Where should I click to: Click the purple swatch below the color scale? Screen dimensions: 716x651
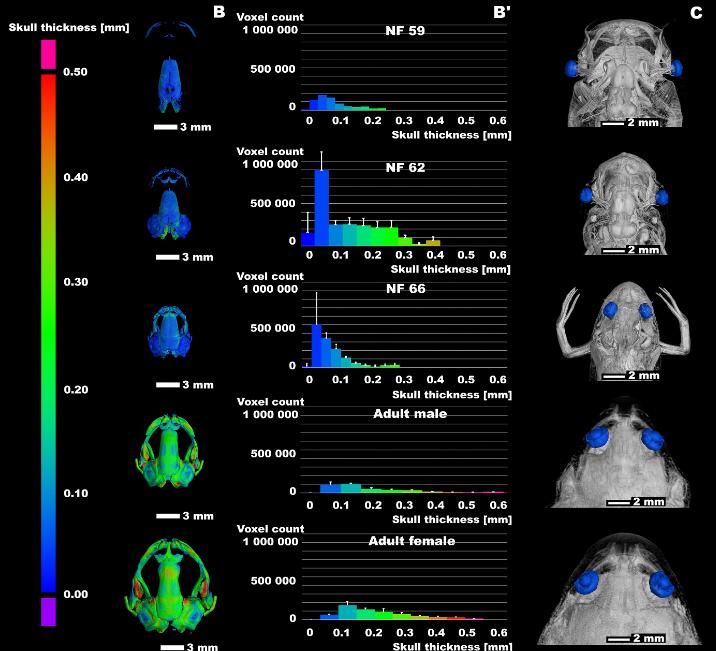[x=47, y=611]
